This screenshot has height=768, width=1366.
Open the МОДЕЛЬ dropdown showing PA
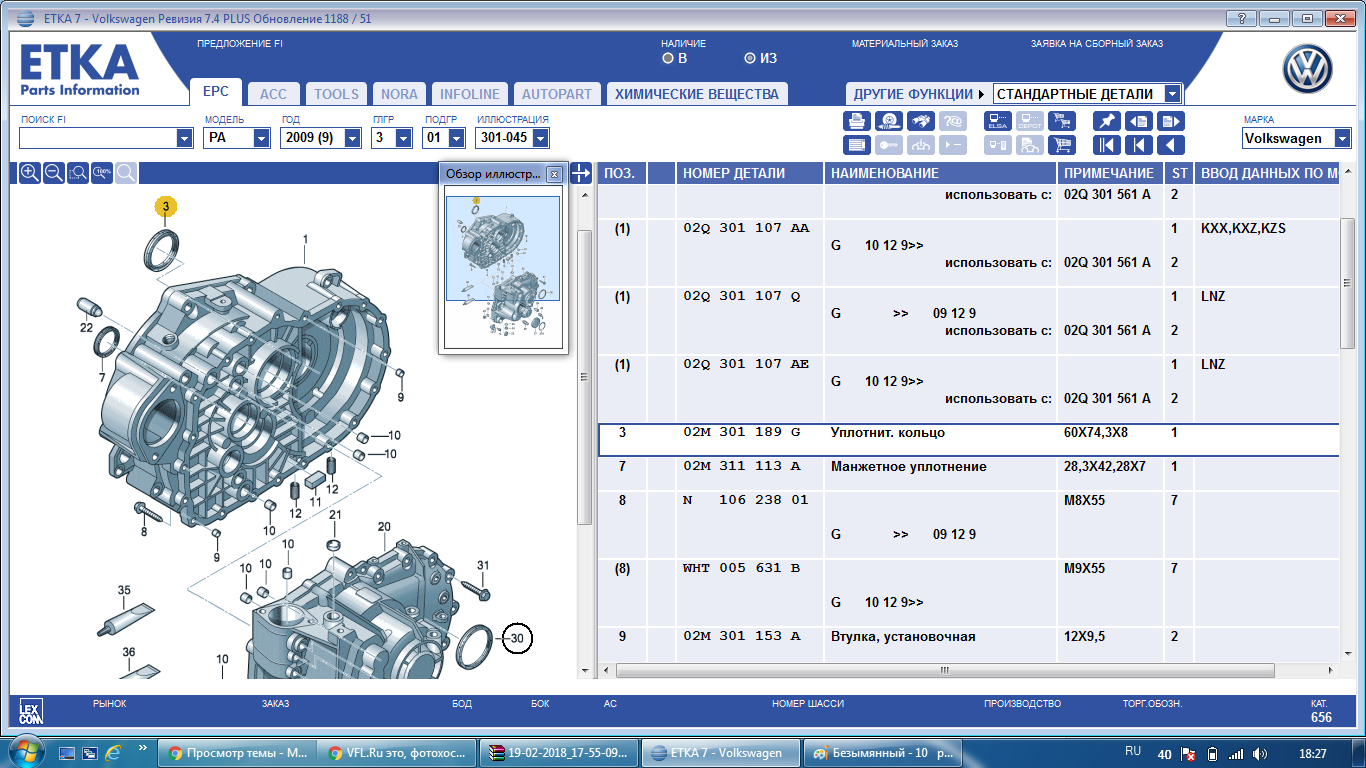(x=261, y=138)
